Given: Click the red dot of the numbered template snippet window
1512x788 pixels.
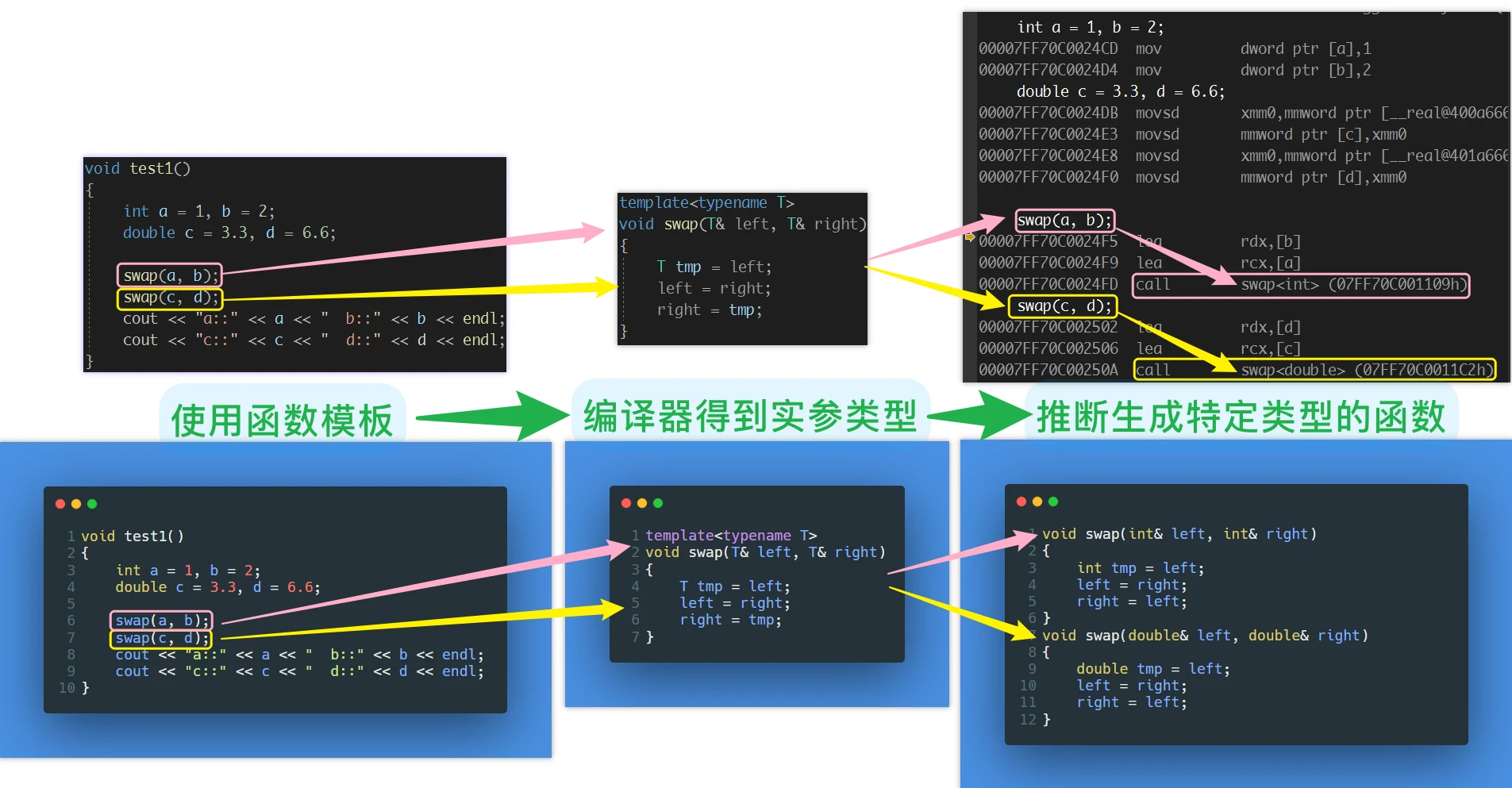Looking at the screenshot, I should [626, 503].
